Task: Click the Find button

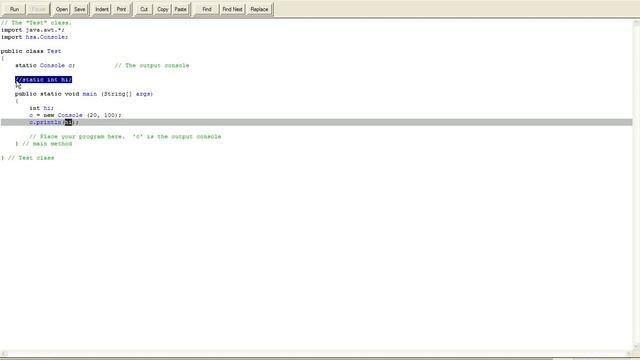Action: pos(207,9)
